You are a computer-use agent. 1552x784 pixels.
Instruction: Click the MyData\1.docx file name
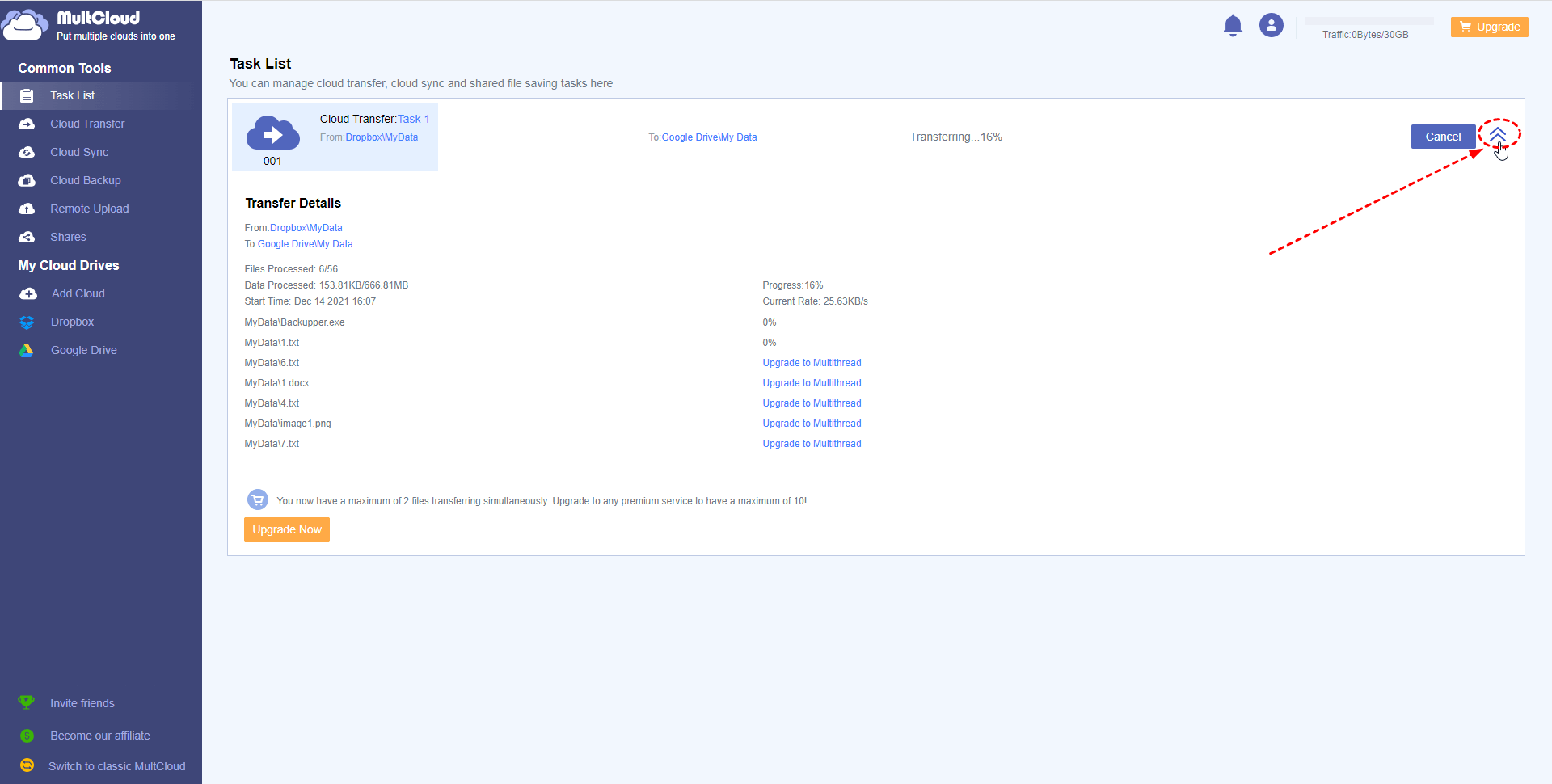(277, 383)
